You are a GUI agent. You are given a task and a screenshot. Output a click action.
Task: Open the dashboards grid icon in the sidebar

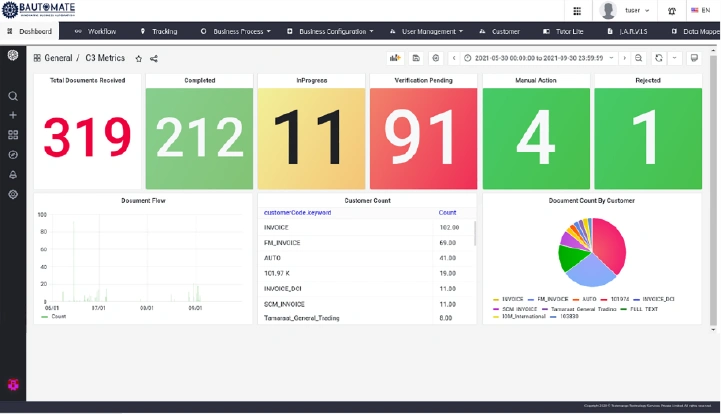tap(13, 135)
